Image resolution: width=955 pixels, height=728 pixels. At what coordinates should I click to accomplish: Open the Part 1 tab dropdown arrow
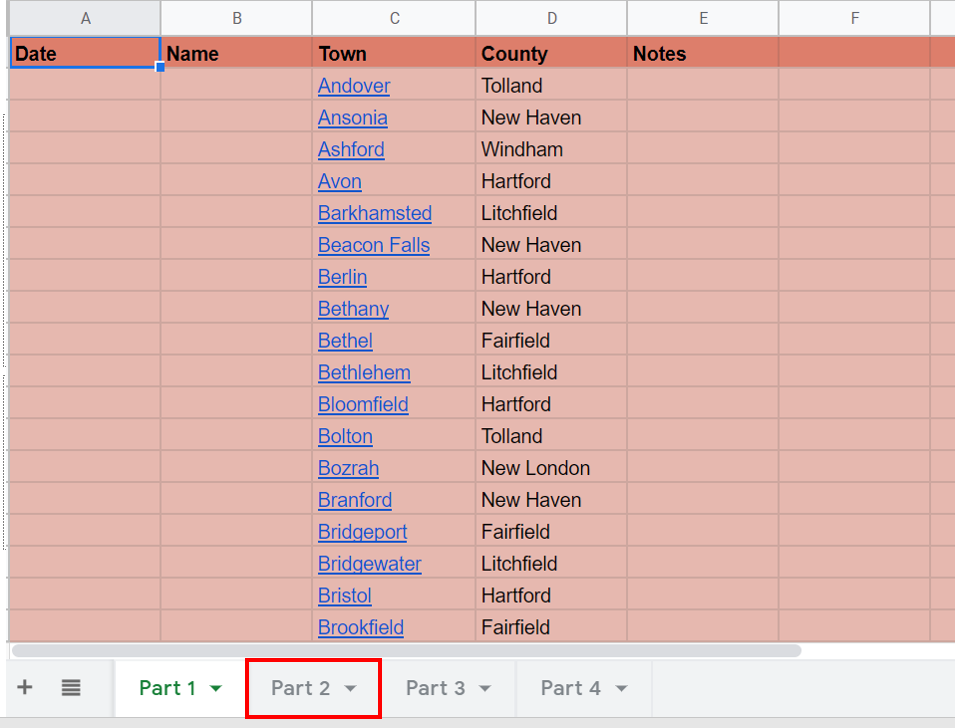(216, 689)
